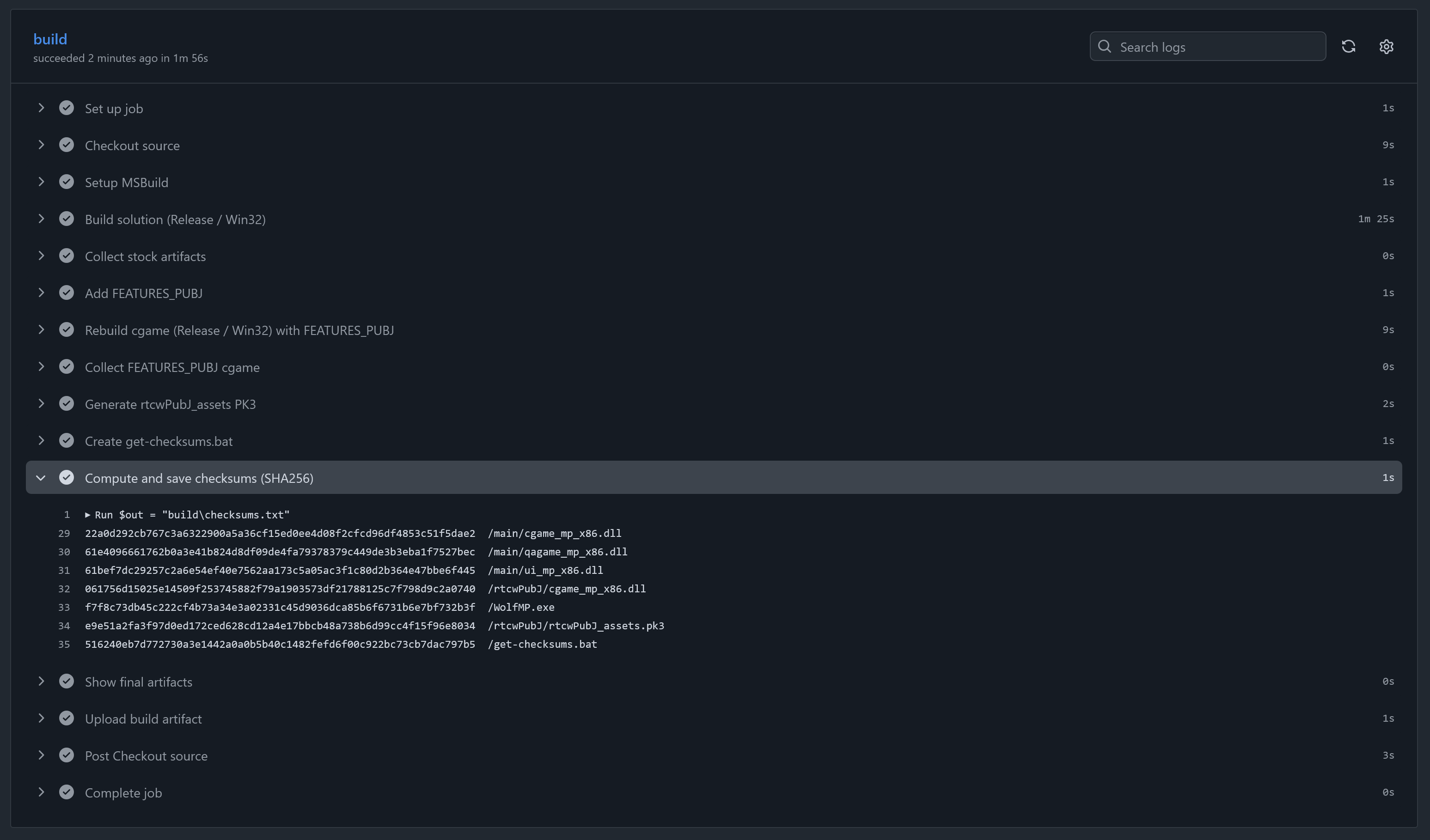This screenshot has height=840, width=1430.
Task: Expand the Rebuild cgame step chevron
Action: click(x=41, y=329)
